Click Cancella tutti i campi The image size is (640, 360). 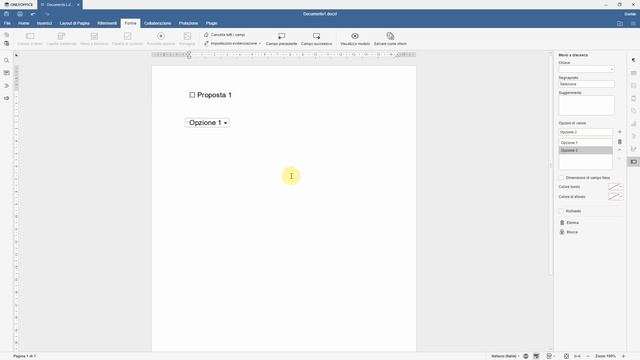click(x=224, y=35)
